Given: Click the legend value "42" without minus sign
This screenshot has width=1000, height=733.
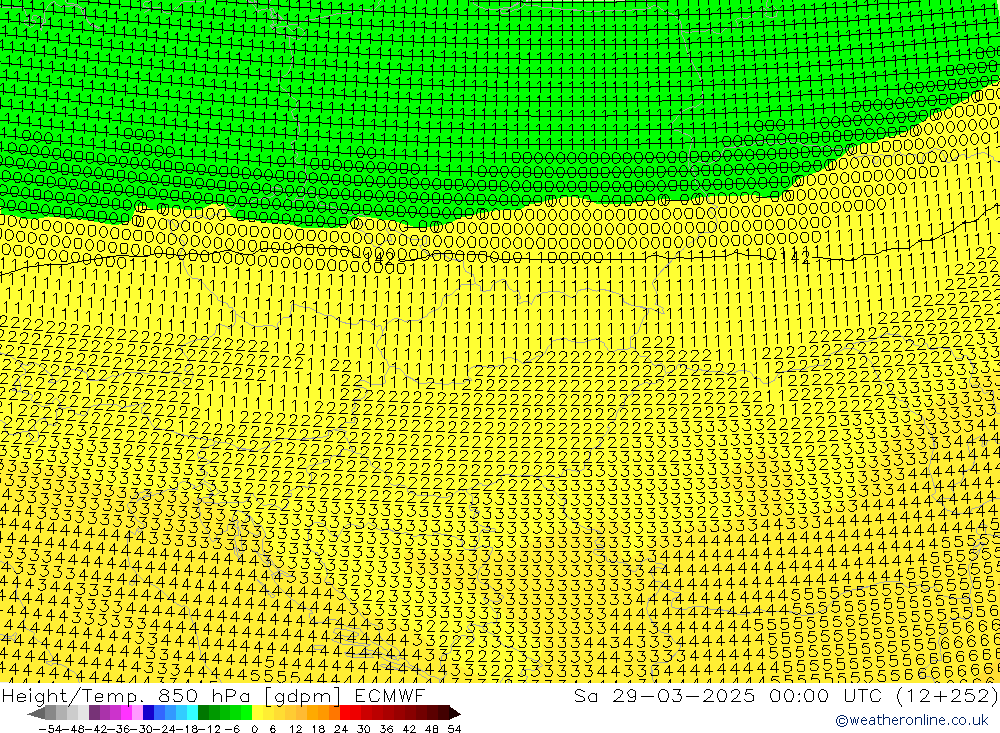Looking at the screenshot, I should coord(409,729).
